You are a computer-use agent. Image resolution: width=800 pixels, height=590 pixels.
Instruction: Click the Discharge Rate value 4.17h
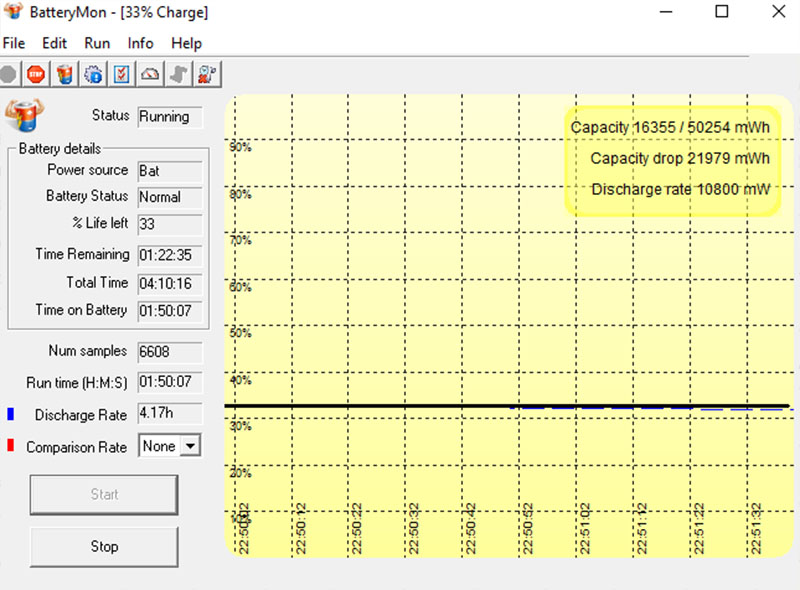click(x=170, y=413)
